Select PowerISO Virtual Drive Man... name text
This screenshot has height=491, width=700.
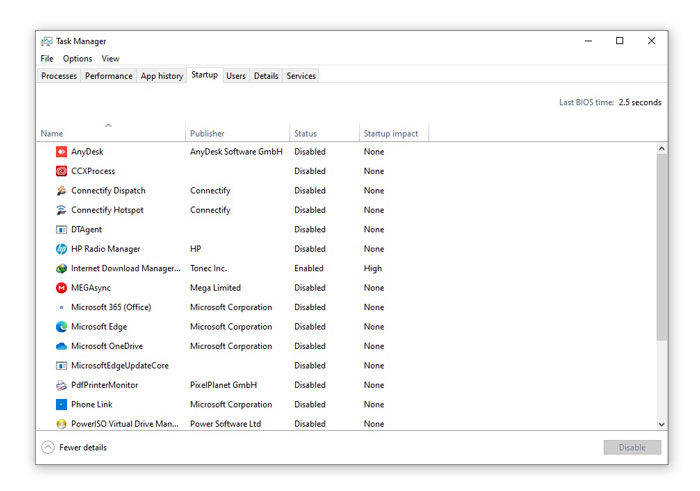125,424
